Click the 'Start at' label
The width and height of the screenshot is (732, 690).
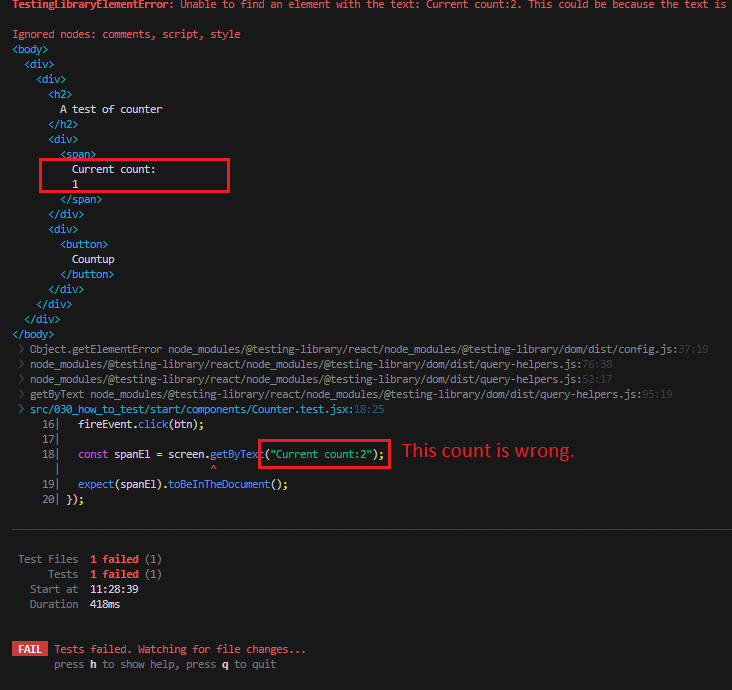tap(54, 589)
